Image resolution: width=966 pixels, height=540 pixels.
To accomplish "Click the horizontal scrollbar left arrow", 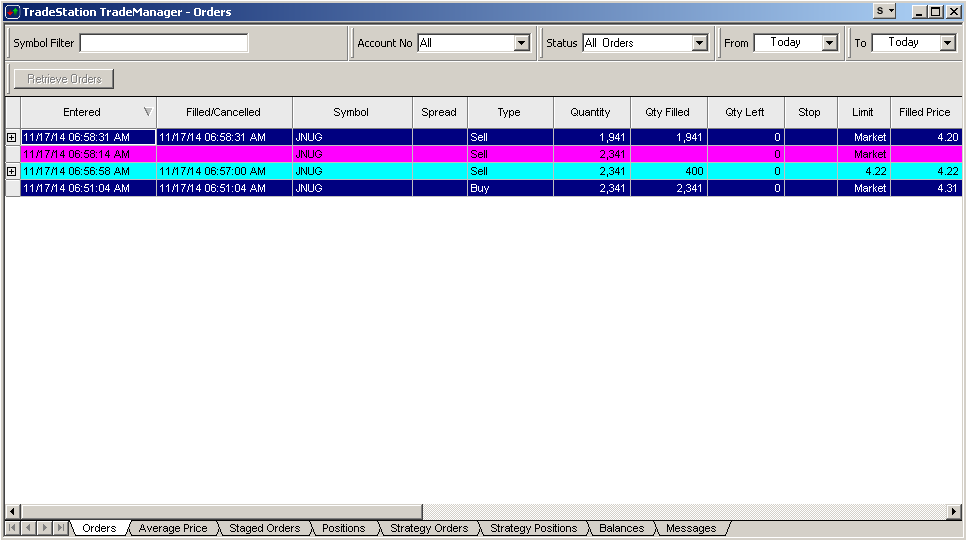I will (x=12, y=511).
